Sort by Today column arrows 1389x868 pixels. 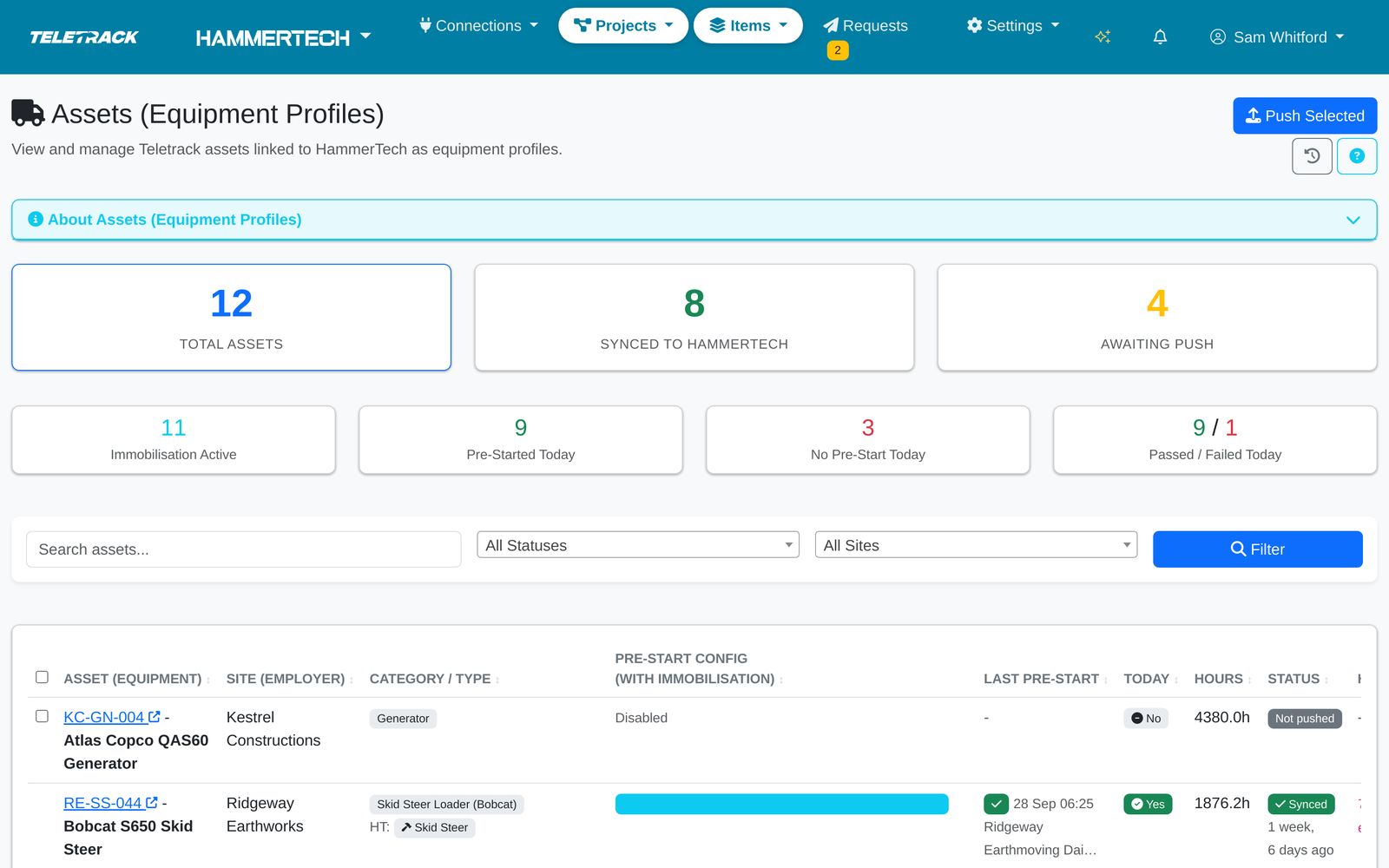tap(1176, 680)
